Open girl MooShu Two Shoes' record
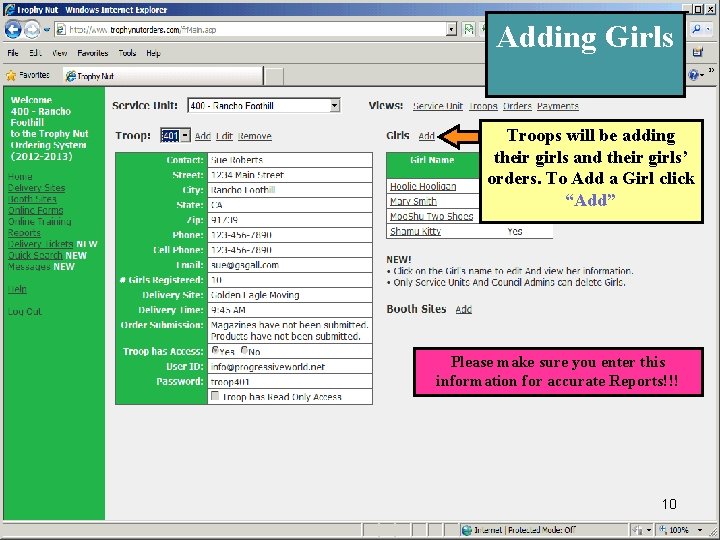 point(432,216)
